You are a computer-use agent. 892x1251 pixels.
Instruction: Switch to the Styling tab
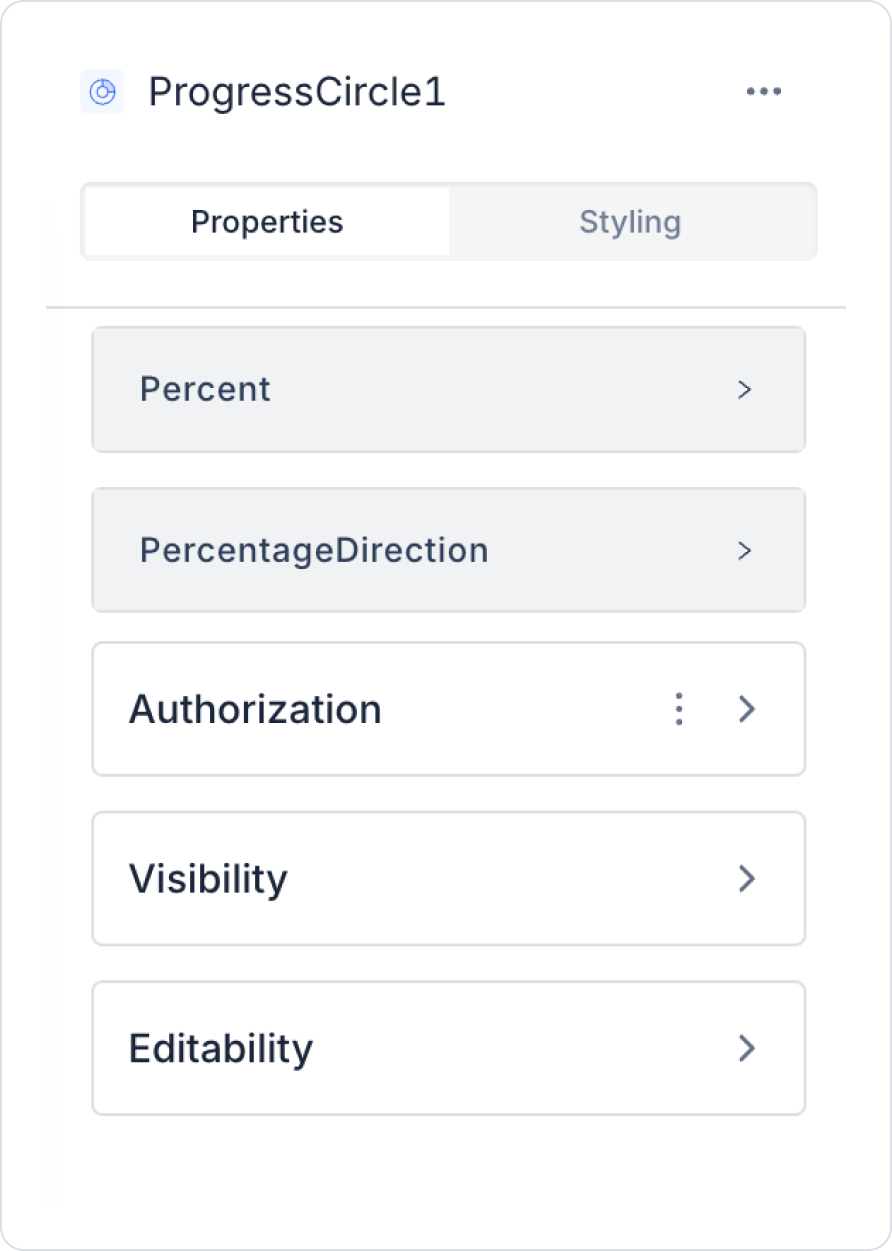630,221
